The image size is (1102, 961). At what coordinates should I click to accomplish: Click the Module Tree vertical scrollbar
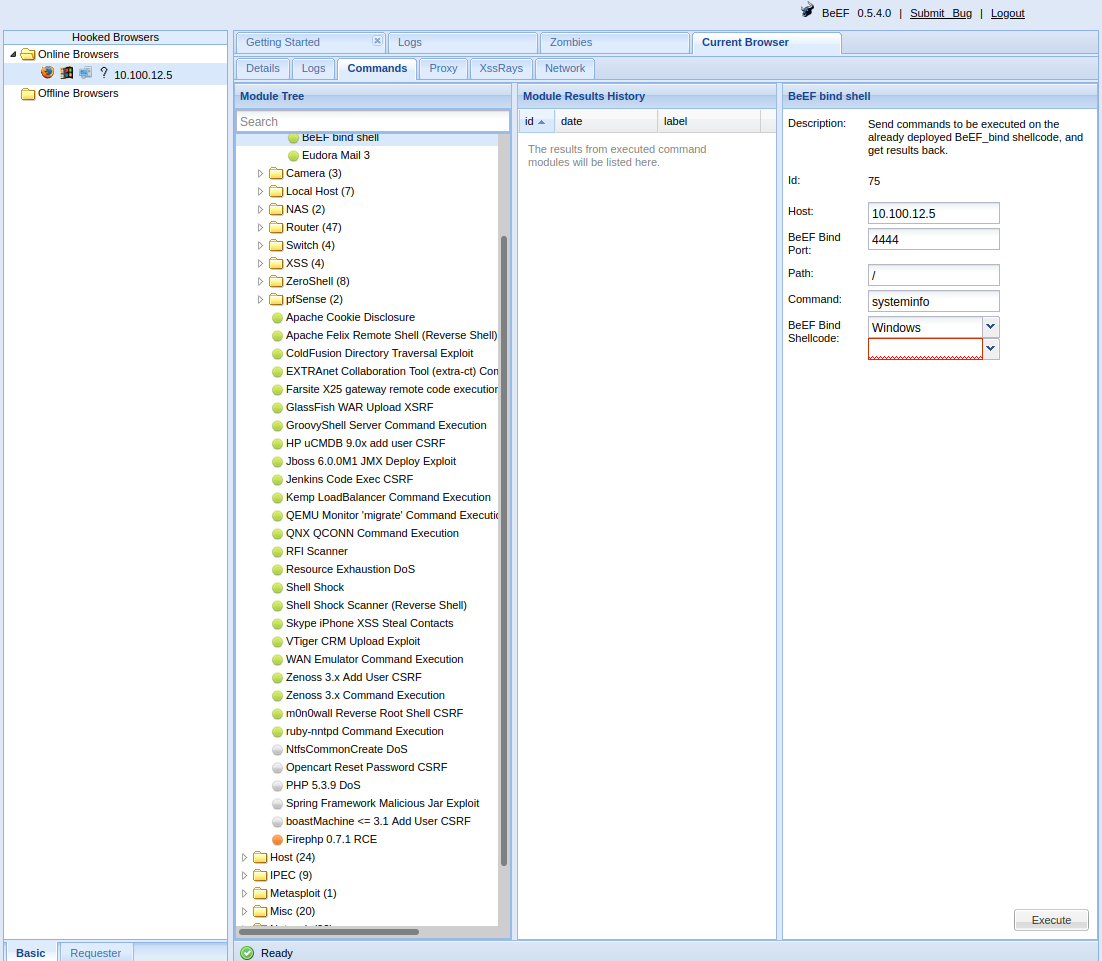pos(504,550)
